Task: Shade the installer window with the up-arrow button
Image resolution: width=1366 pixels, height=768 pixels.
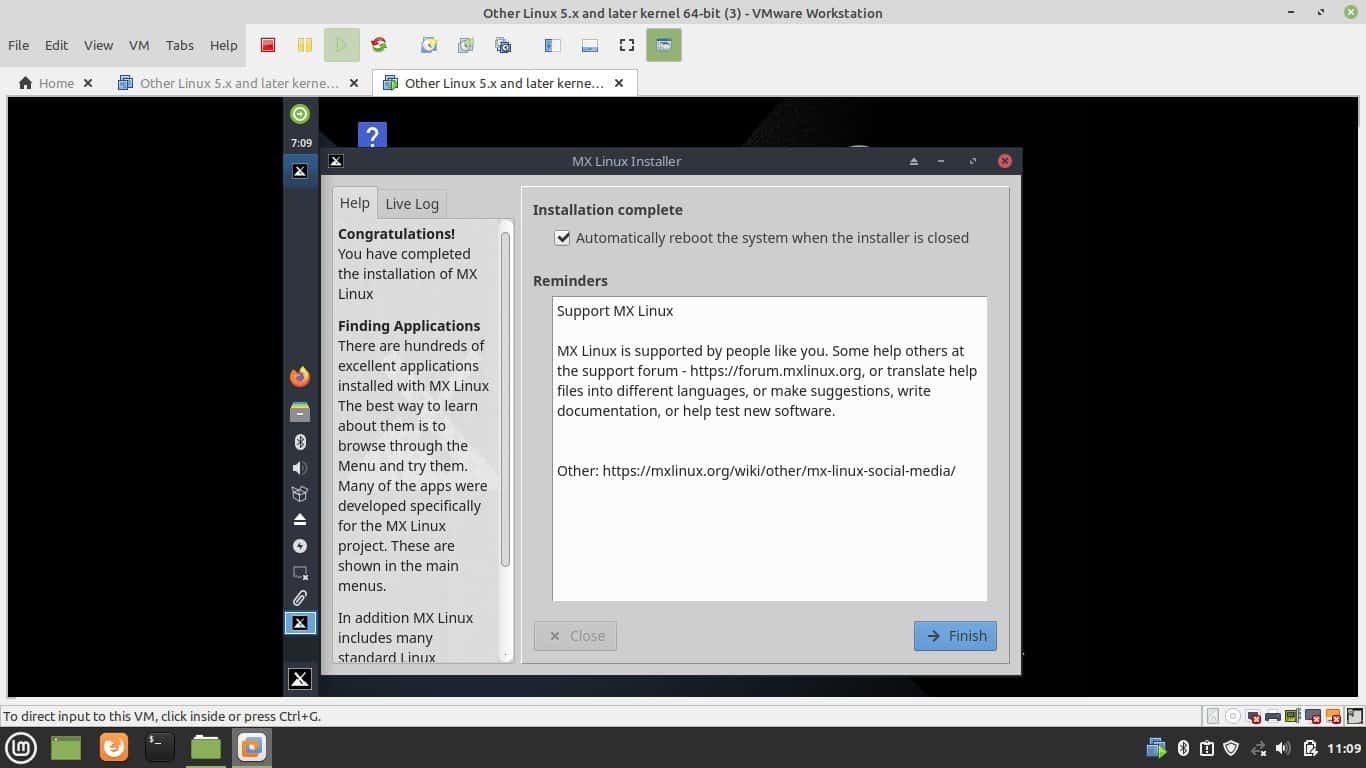Action: [914, 161]
